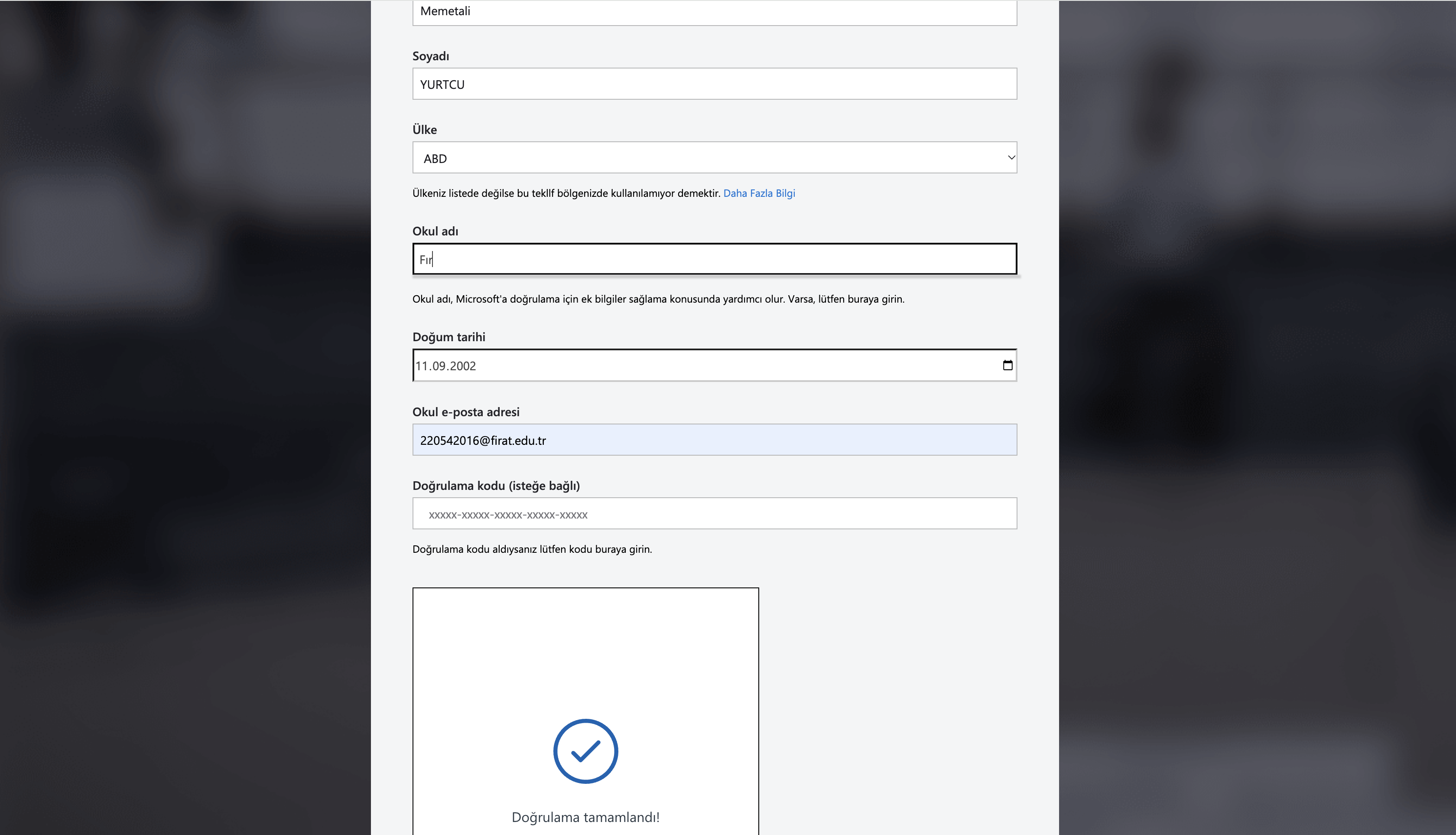This screenshot has height=835, width=1456.
Task: Click the 'Doğrulama kodu (isteğe bağlı)' label
Action: pos(496,486)
